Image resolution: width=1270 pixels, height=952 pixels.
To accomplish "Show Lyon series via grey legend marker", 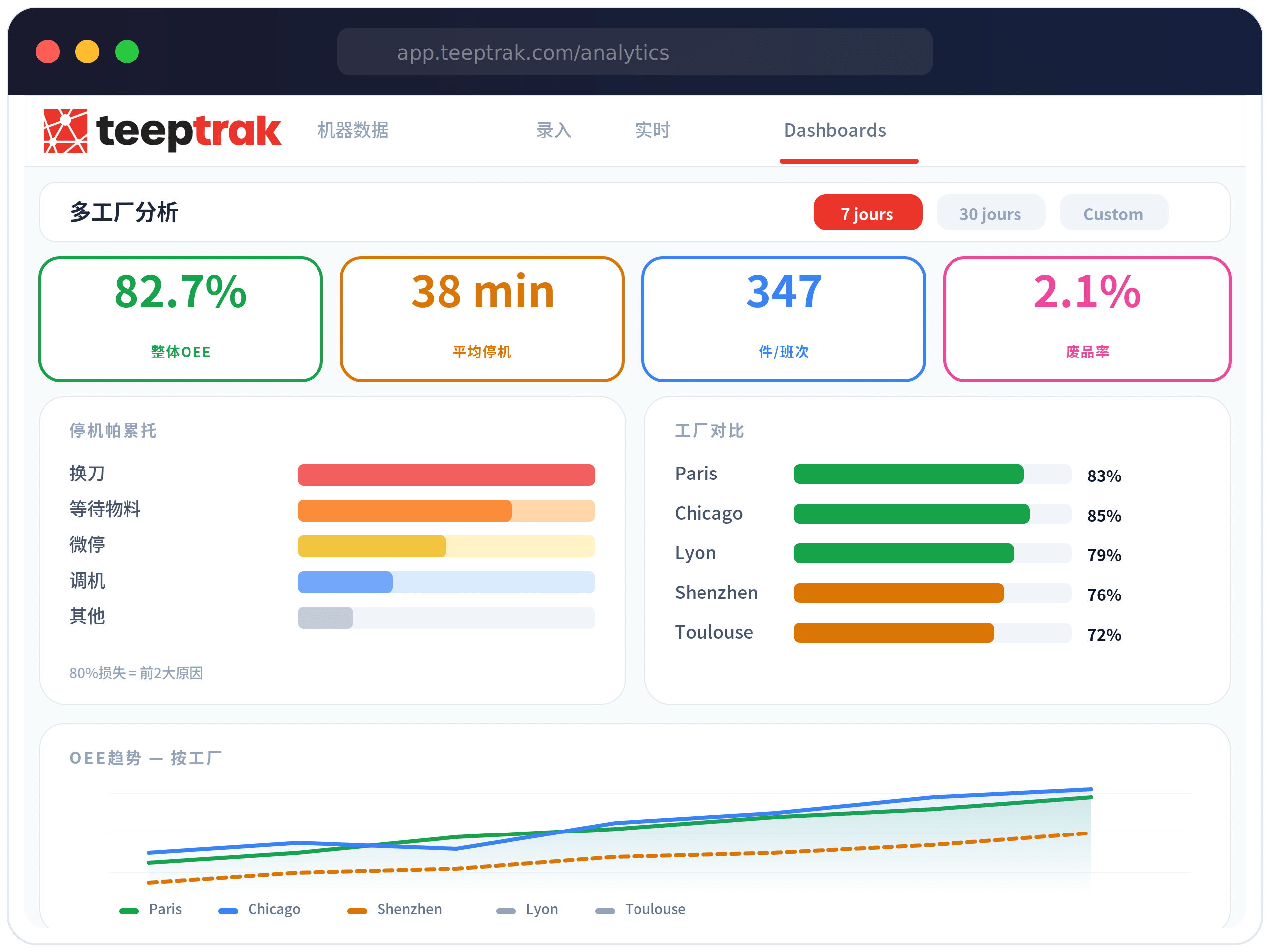I will coord(506,911).
